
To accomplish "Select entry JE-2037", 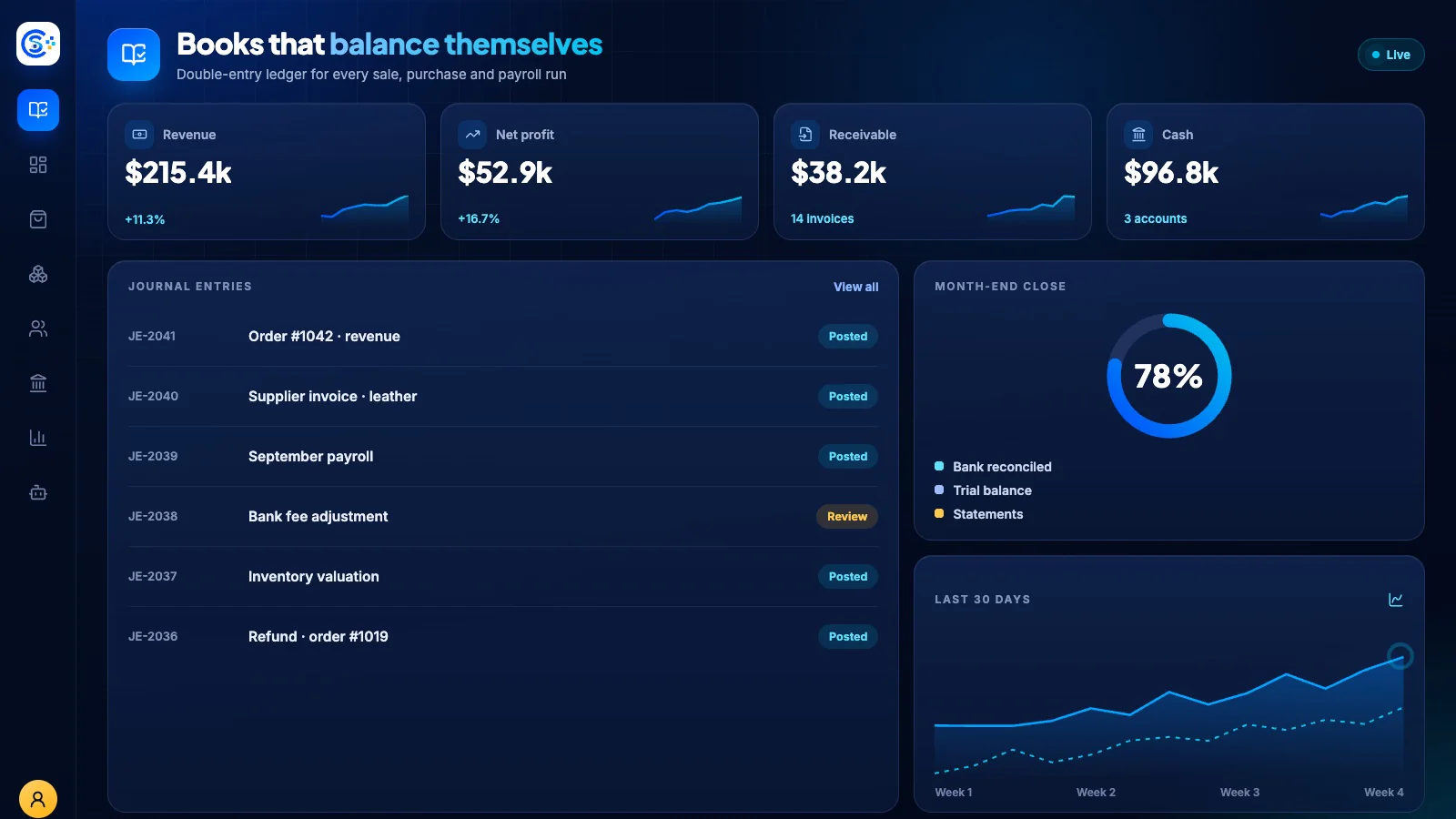I will click(x=153, y=576).
